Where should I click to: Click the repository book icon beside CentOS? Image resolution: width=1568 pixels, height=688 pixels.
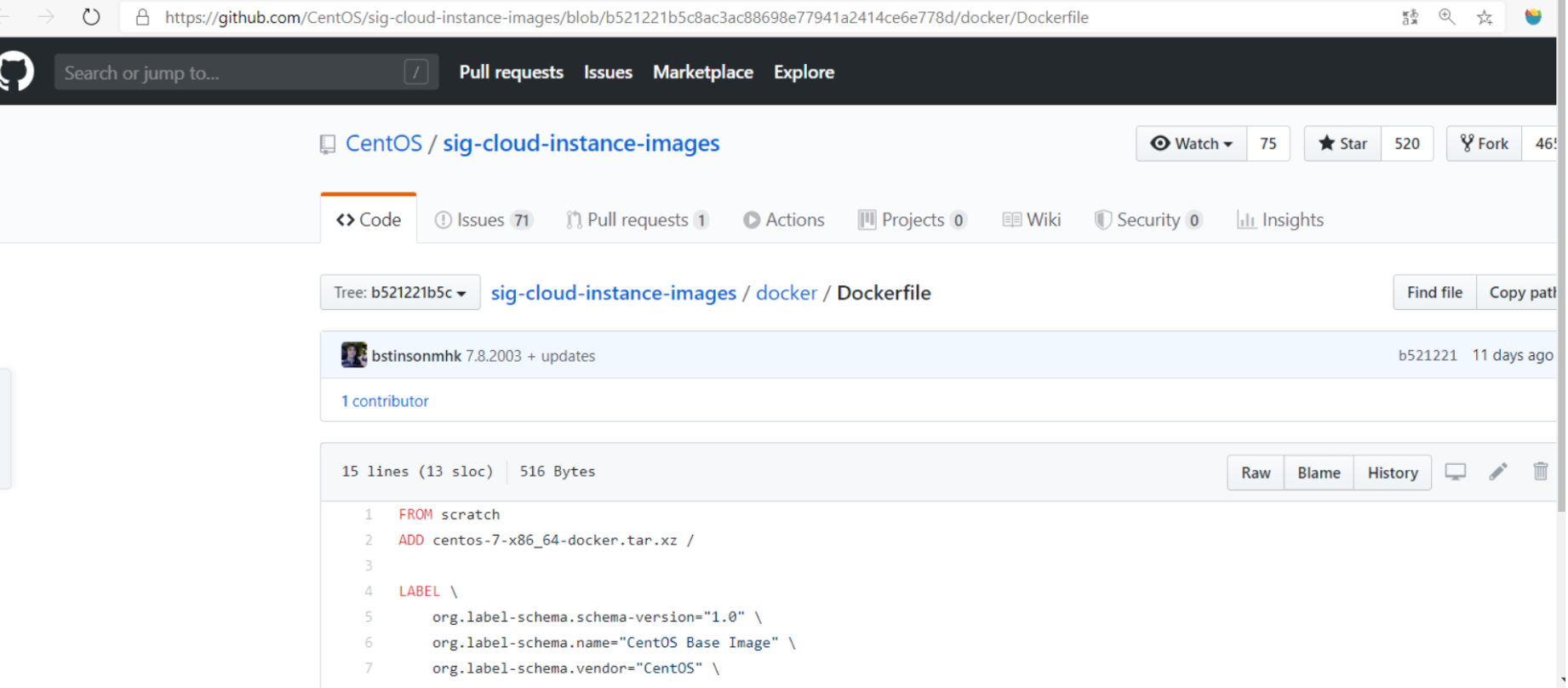click(x=328, y=144)
